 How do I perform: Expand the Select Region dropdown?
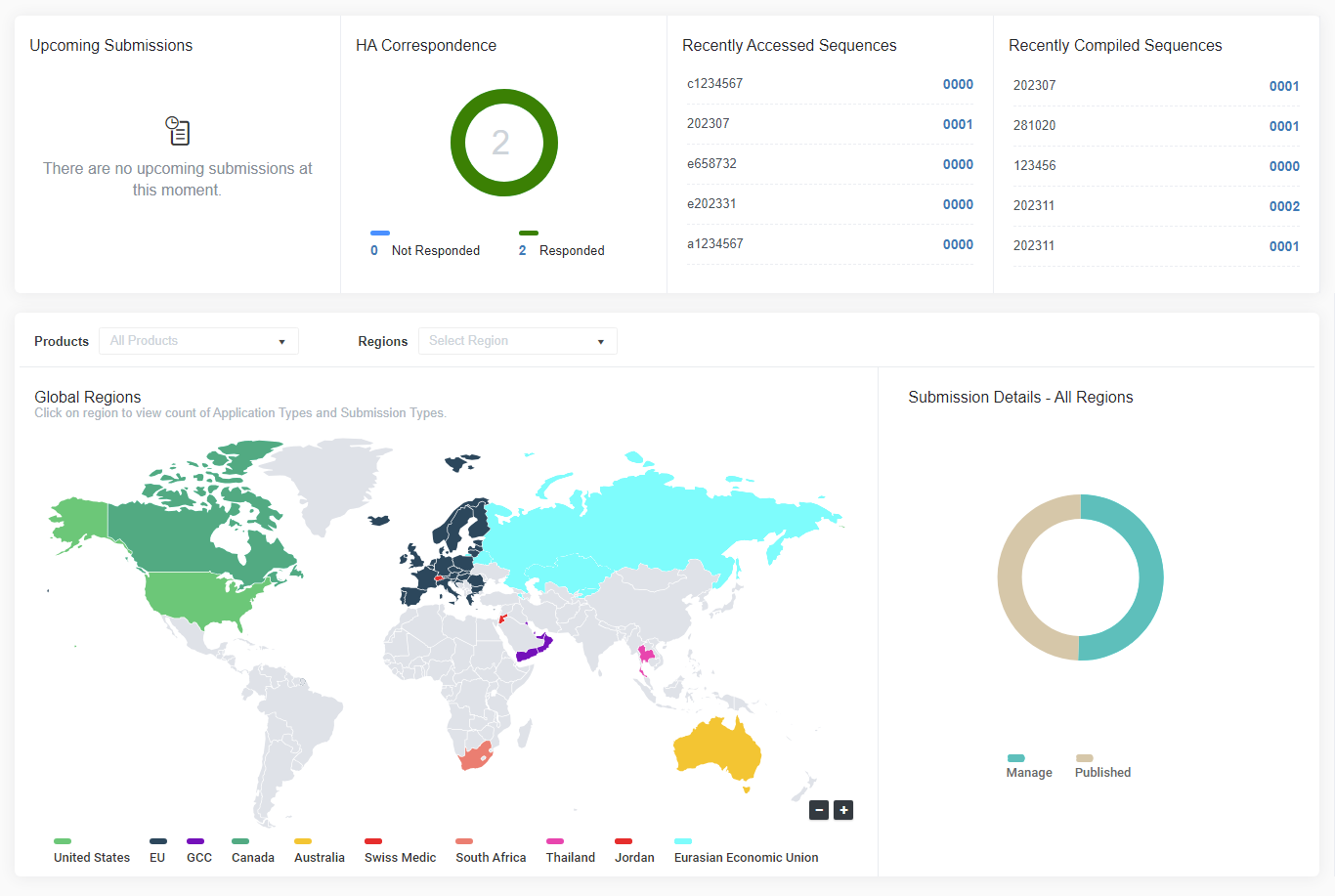tap(517, 341)
